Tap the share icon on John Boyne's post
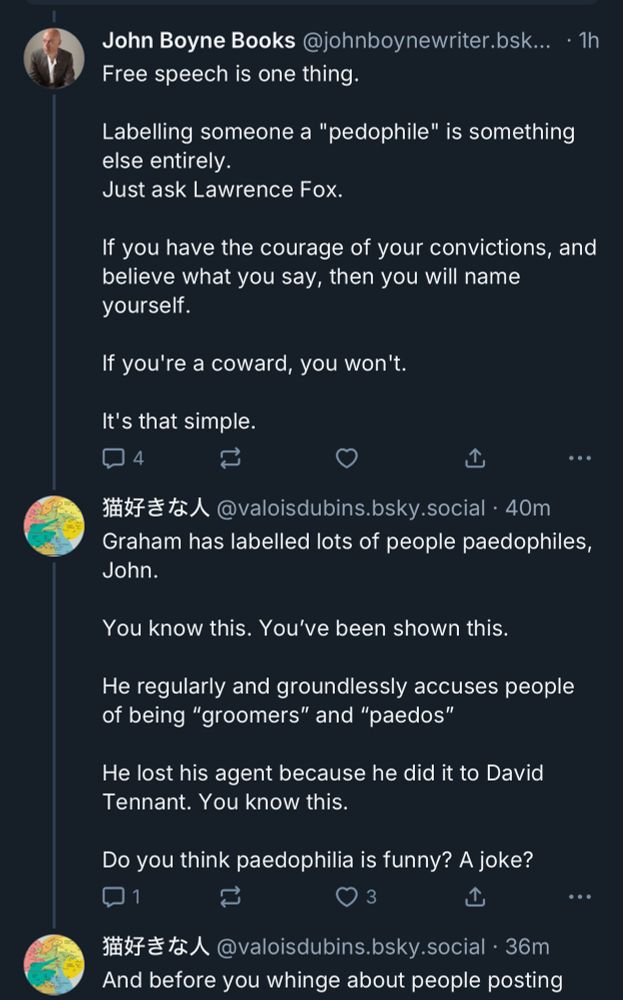 (x=475, y=457)
